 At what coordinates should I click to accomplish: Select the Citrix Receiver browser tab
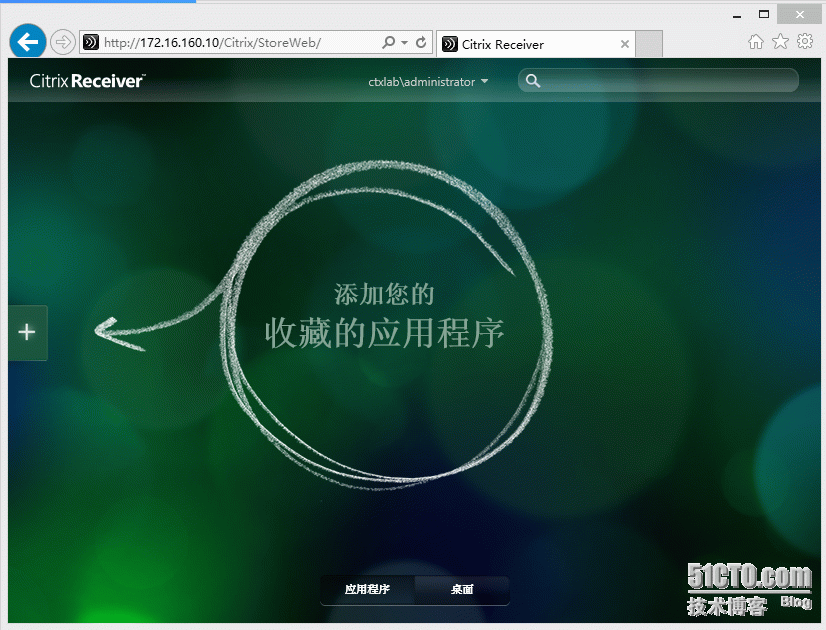click(x=536, y=44)
